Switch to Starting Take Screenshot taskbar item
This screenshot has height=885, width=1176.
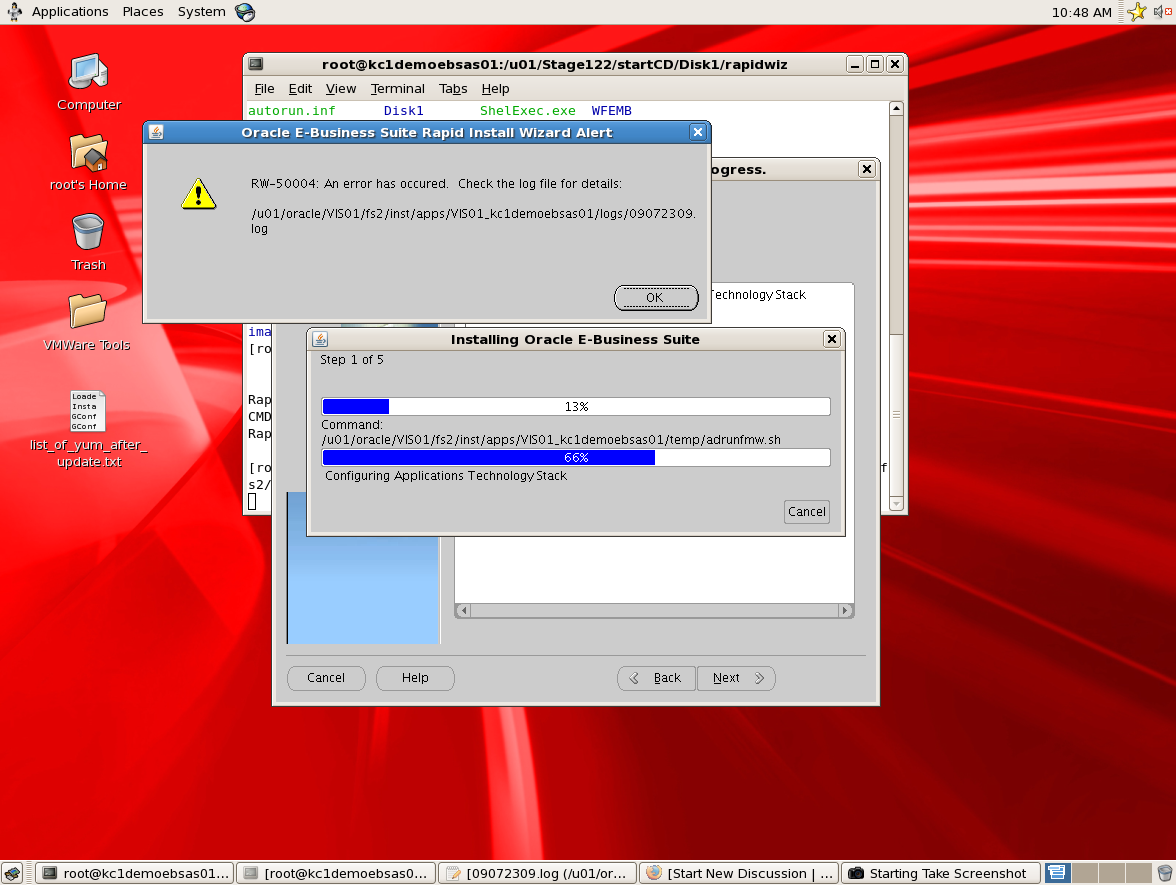point(940,873)
